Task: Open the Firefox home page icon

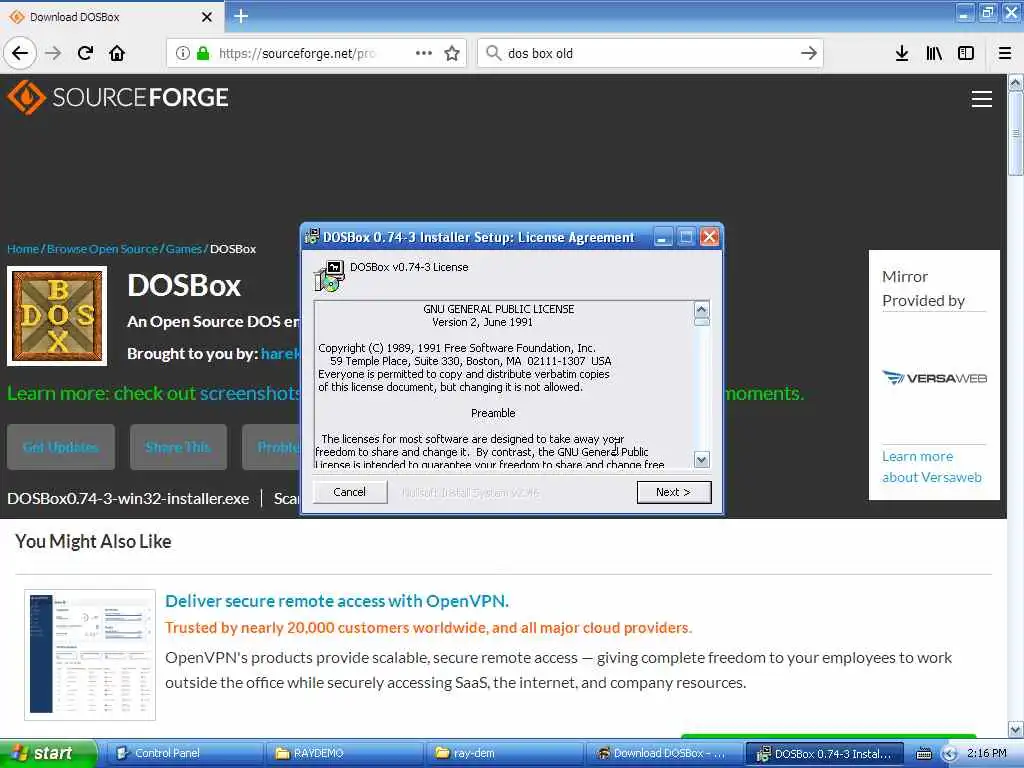Action: coord(117,53)
